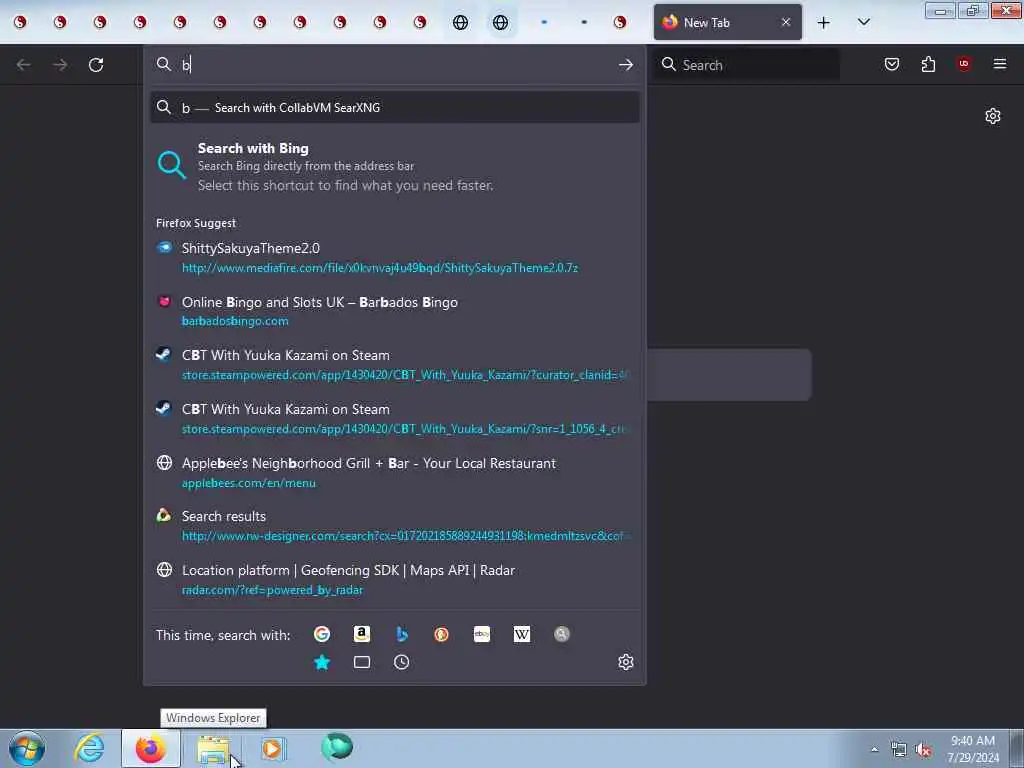List all tabs with the chevron

(863, 22)
